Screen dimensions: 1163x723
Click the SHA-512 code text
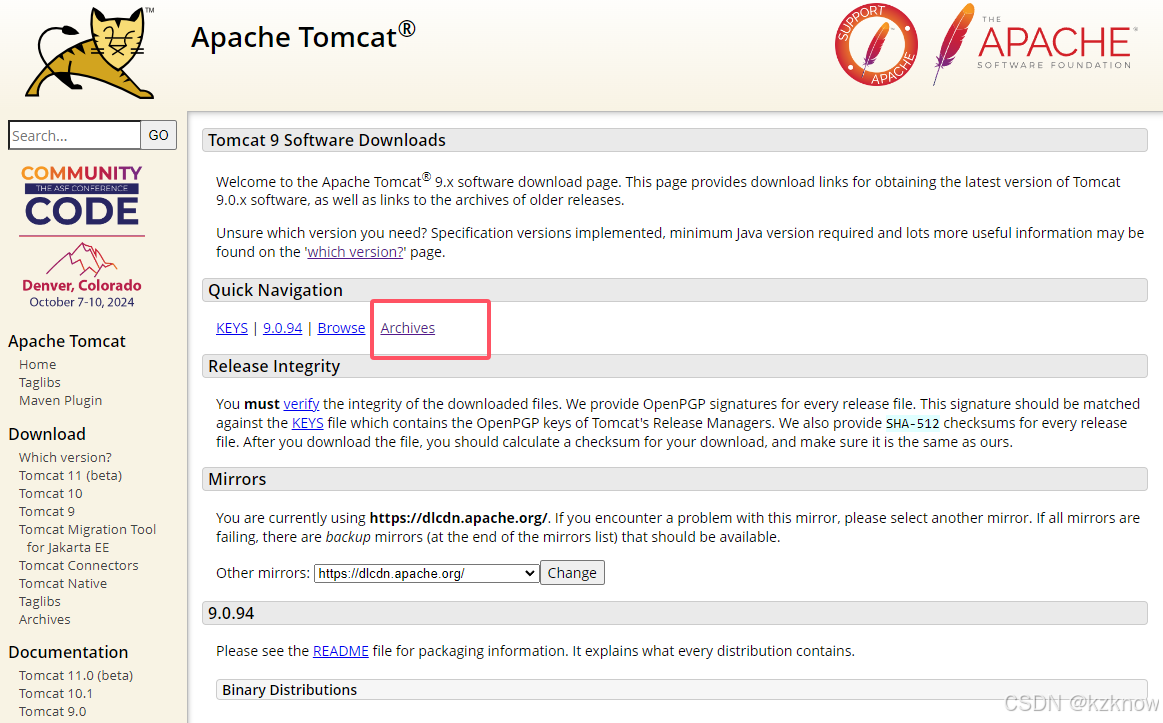pyautogui.click(x=912, y=423)
